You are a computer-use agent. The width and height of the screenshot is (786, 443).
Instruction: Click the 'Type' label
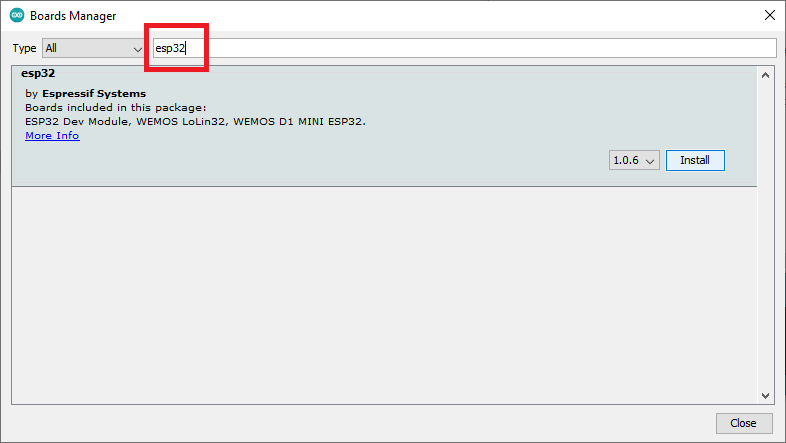(x=25, y=48)
